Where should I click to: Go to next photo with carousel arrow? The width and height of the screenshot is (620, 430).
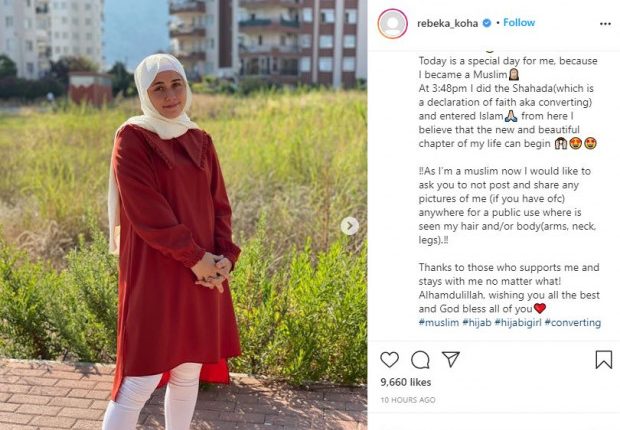350,226
